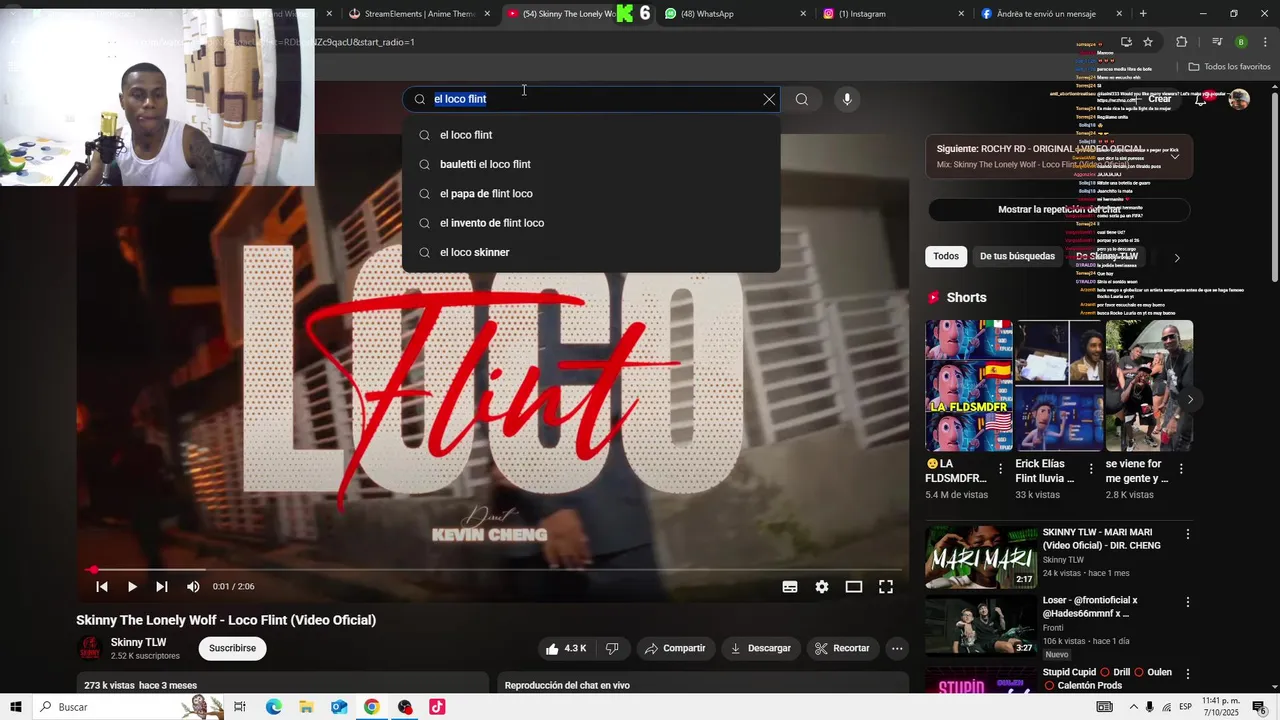The height and width of the screenshot is (720, 1280).
Task: Bookmark this page with the star
Action: point(1148,42)
